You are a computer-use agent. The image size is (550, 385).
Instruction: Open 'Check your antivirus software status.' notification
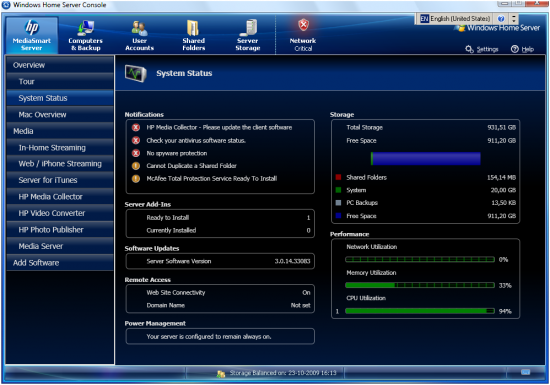point(196,141)
